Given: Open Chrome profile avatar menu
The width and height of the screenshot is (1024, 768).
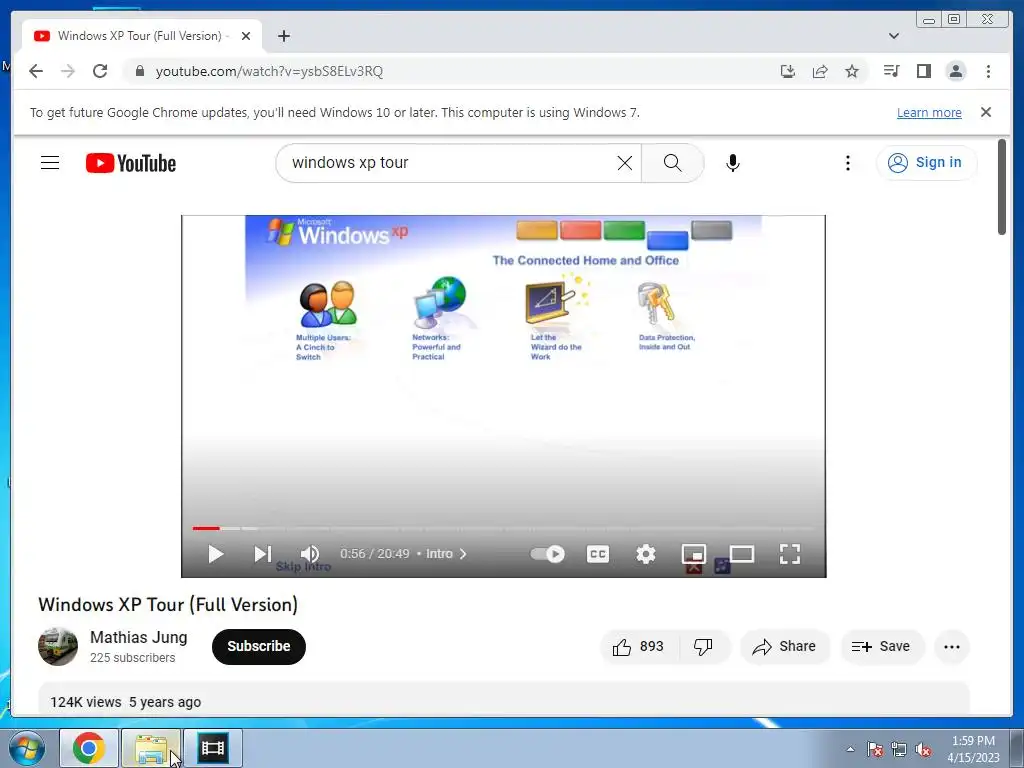Looking at the screenshot, I should tap(955, 71).
